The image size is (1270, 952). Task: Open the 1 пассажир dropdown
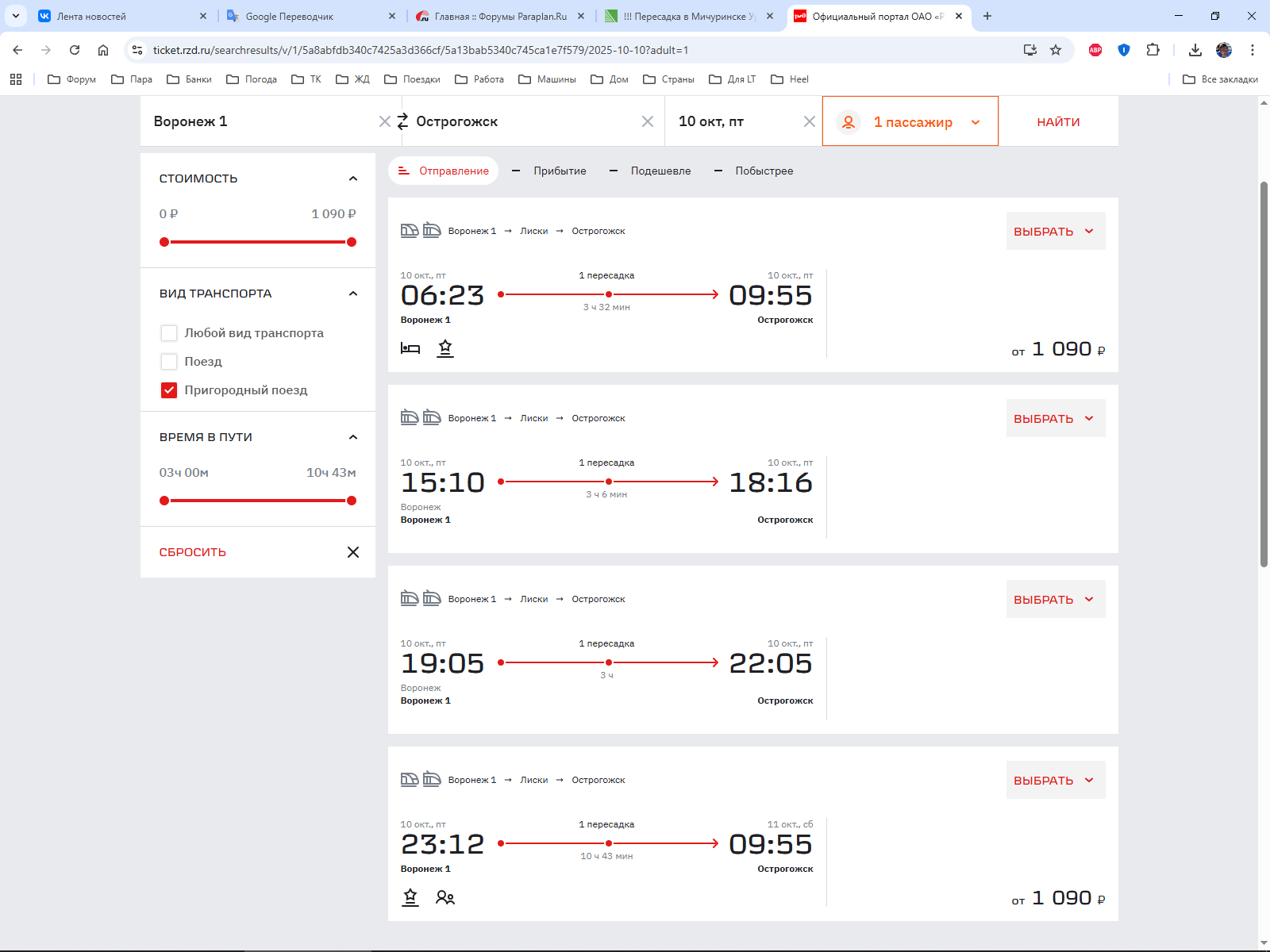click(910, 122)
